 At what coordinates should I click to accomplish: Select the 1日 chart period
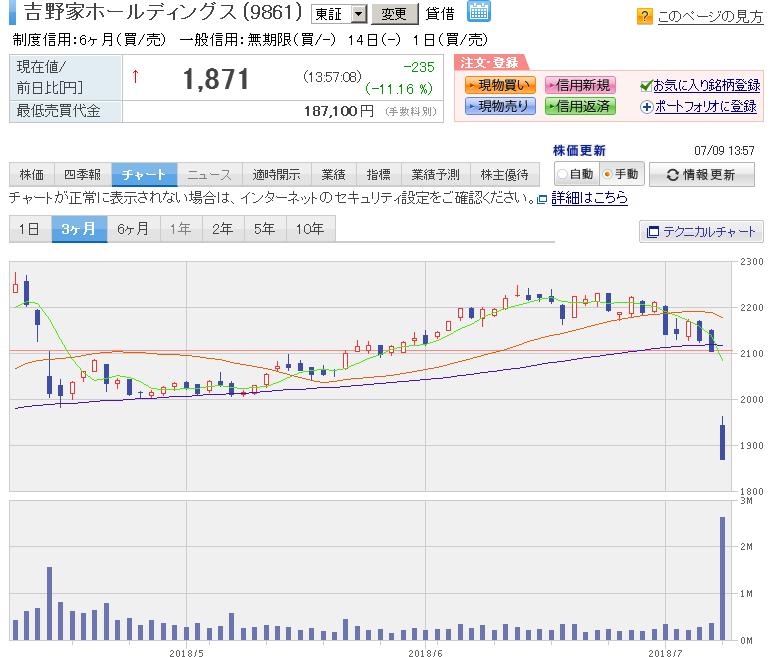point(30,229)
